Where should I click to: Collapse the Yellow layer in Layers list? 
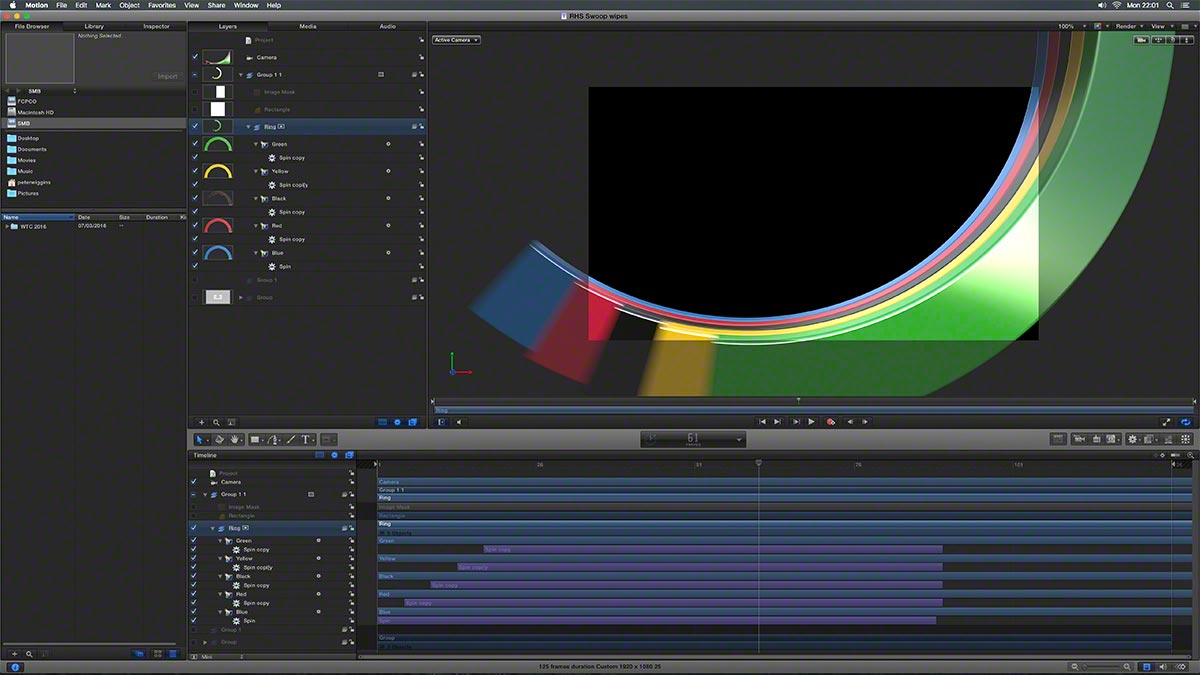coord(256,171)
